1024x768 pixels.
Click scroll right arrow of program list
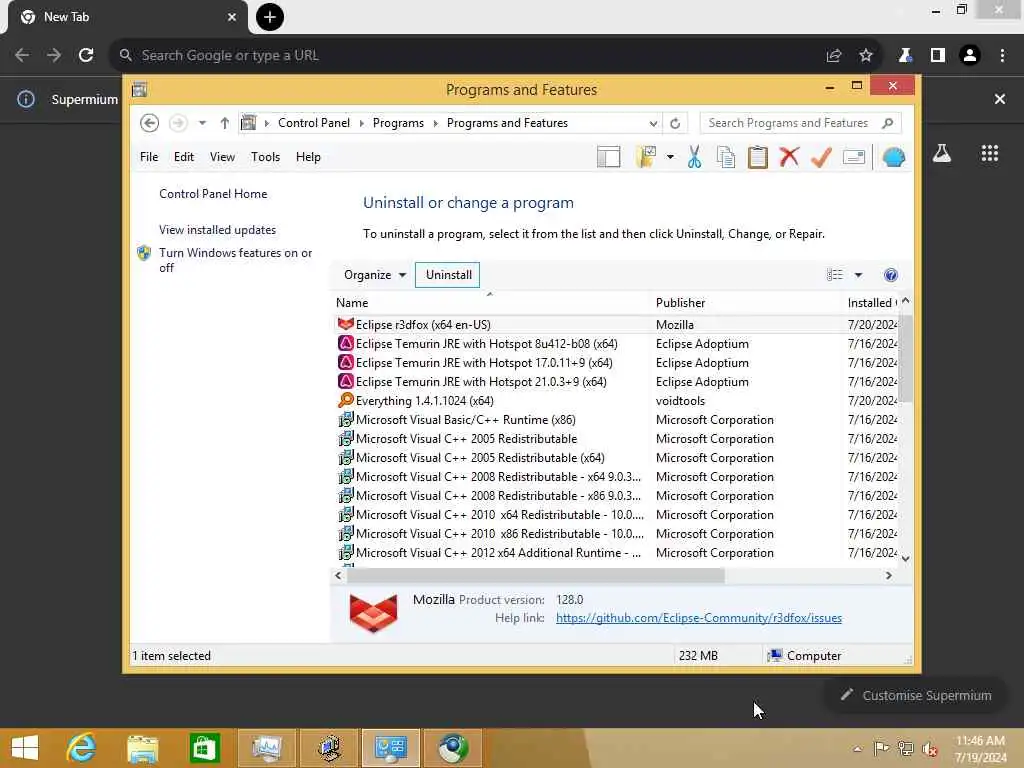888,575
